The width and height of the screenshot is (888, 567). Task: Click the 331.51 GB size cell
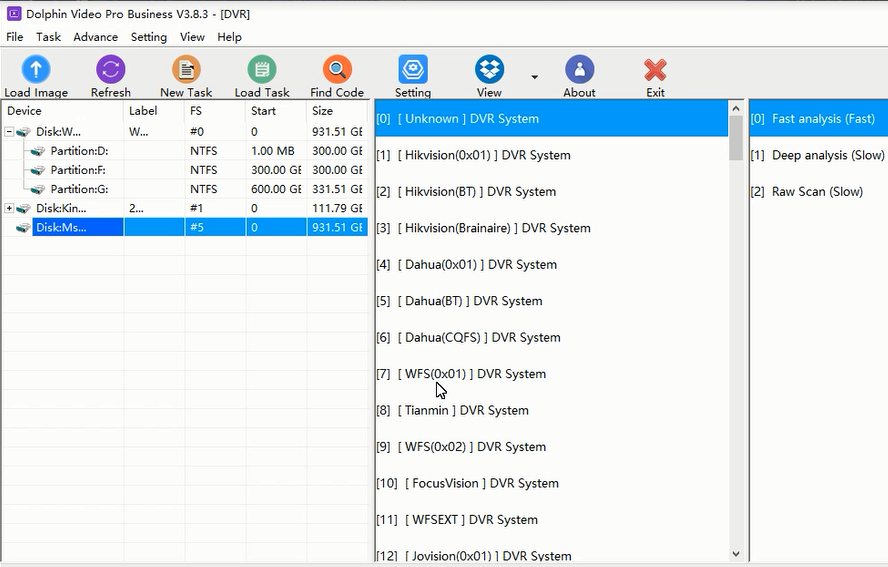pyautogui.click(x=338, y=189)
